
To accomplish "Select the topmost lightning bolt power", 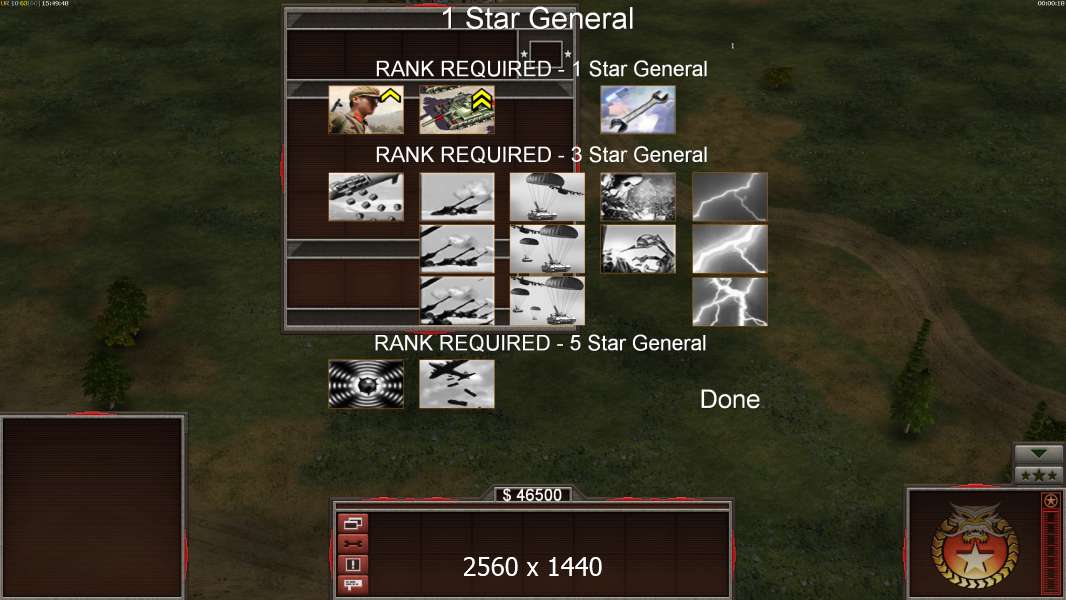I will pyautogui.click(x=729, y=197).
